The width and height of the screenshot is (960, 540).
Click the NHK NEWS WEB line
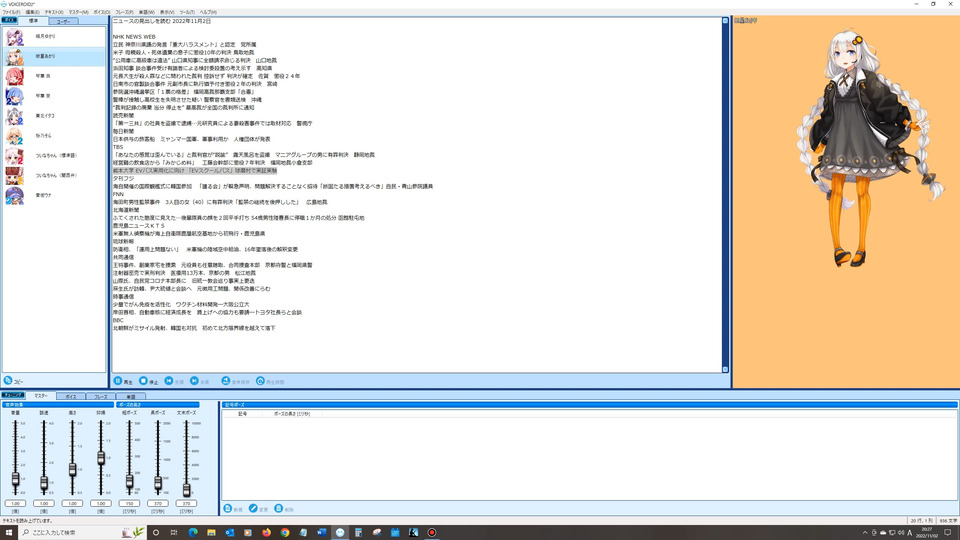pos(134,37)
